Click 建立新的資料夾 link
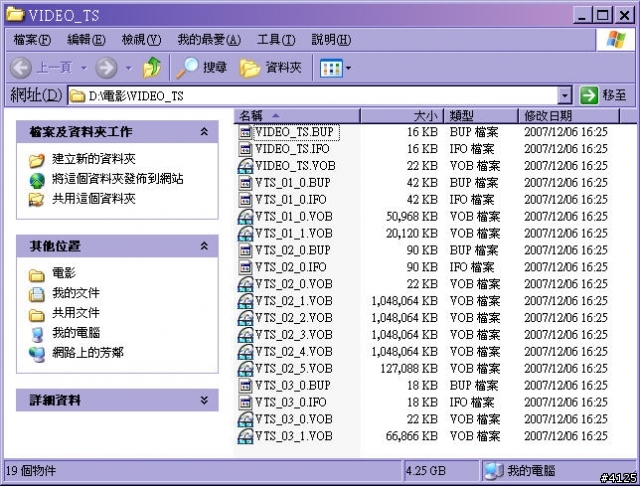The image size is (640, 486). click(x=93, y=159)
